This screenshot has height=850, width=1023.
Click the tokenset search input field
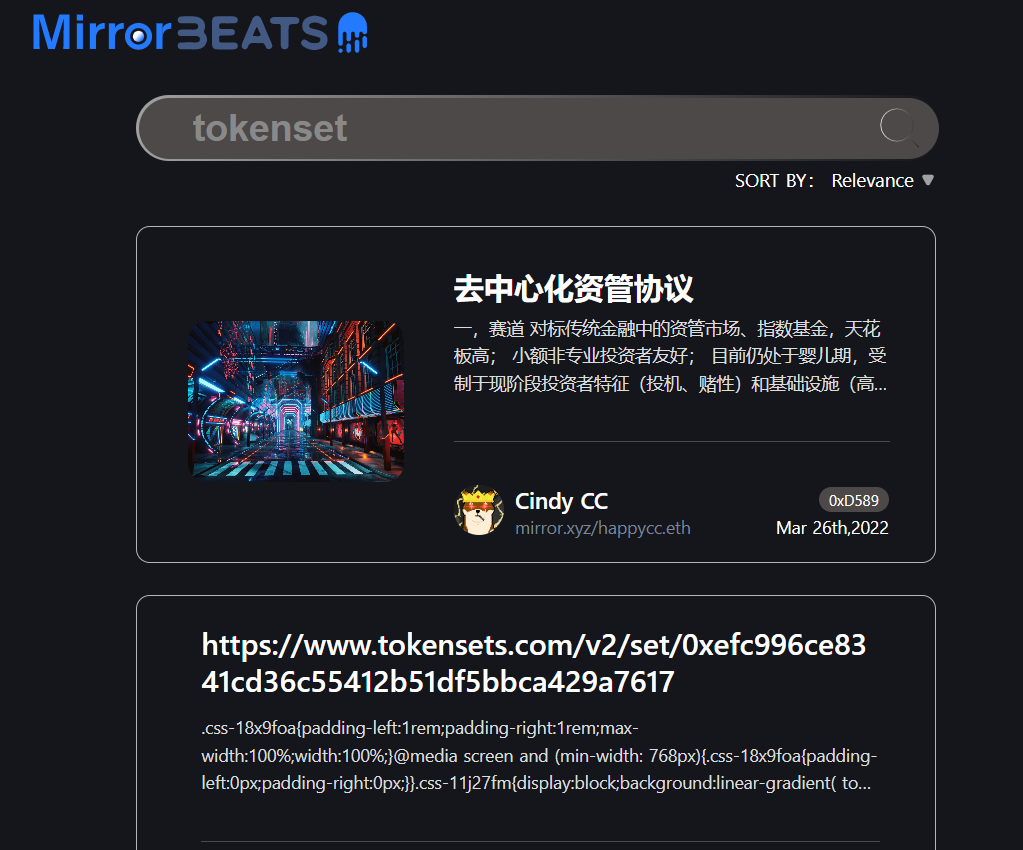(x=536, y=128)
